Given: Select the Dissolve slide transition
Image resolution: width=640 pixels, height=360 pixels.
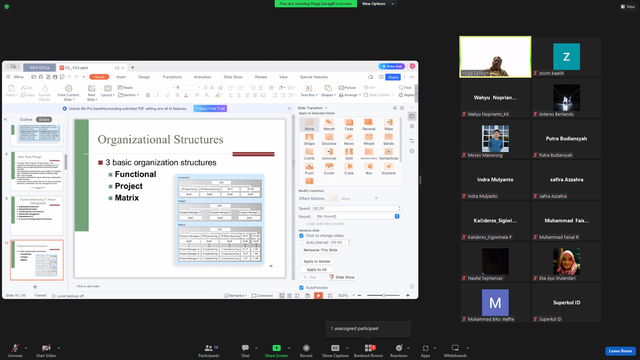Looking at the screenshot, I should coord(329,139).
